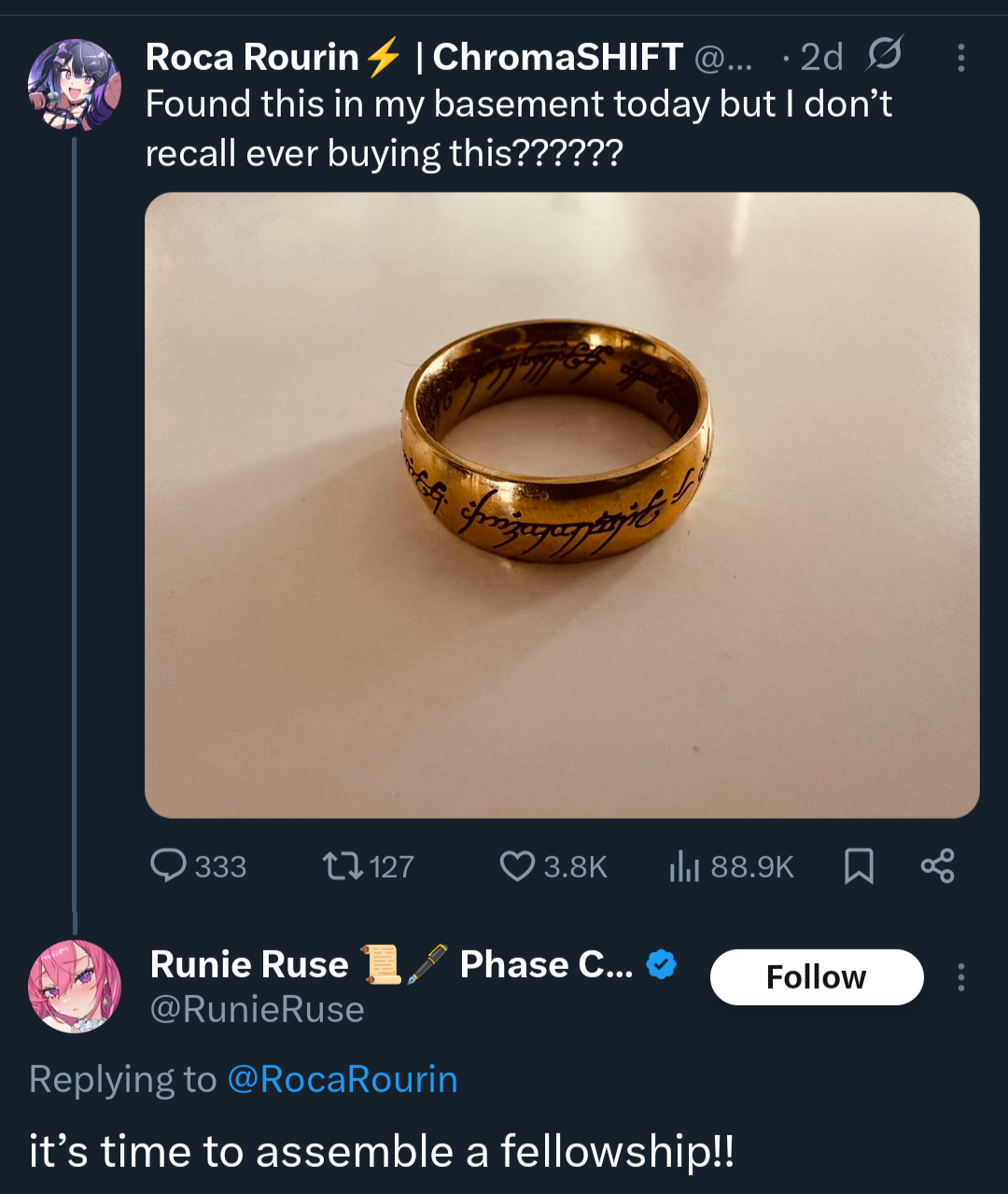Open the 2d timestamp of the tweet
Image resolution: width=1008 pixels, height=1194 pixels.
(821, 57)
